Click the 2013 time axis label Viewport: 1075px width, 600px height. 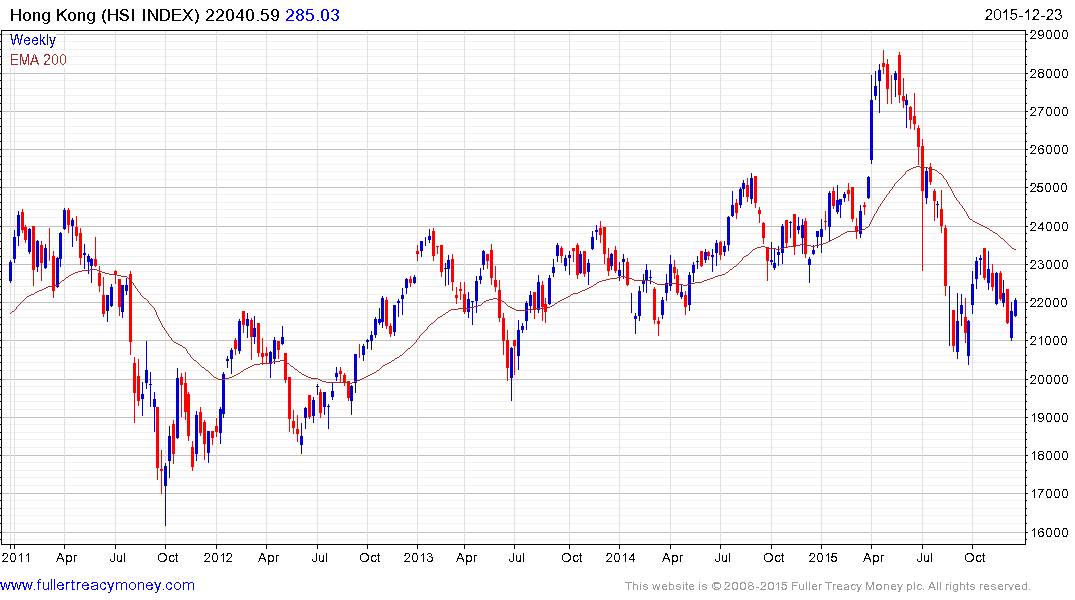418,557
